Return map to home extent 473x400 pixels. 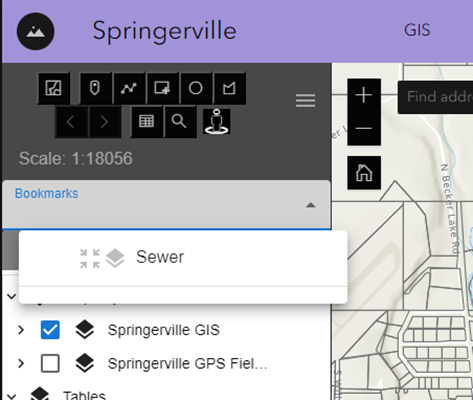364,173
